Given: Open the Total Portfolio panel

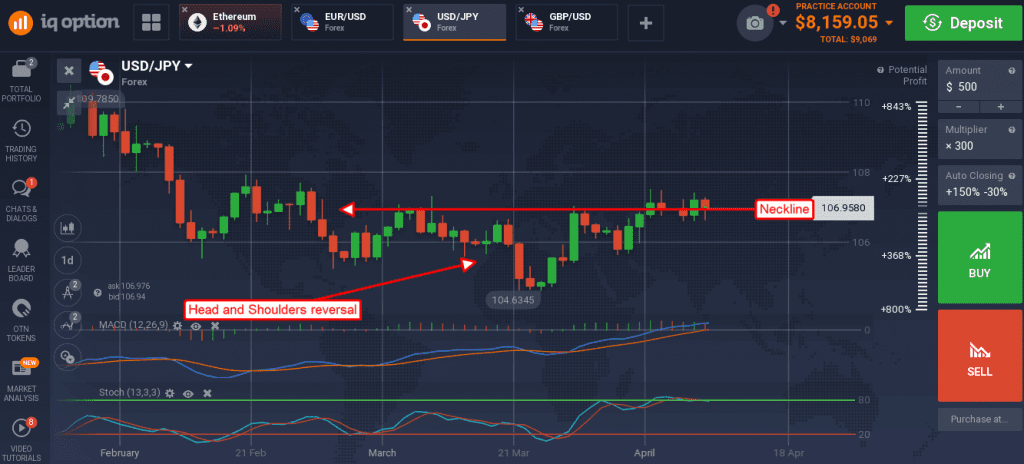Looking at the screenshot, I should [x=22, y=80].
